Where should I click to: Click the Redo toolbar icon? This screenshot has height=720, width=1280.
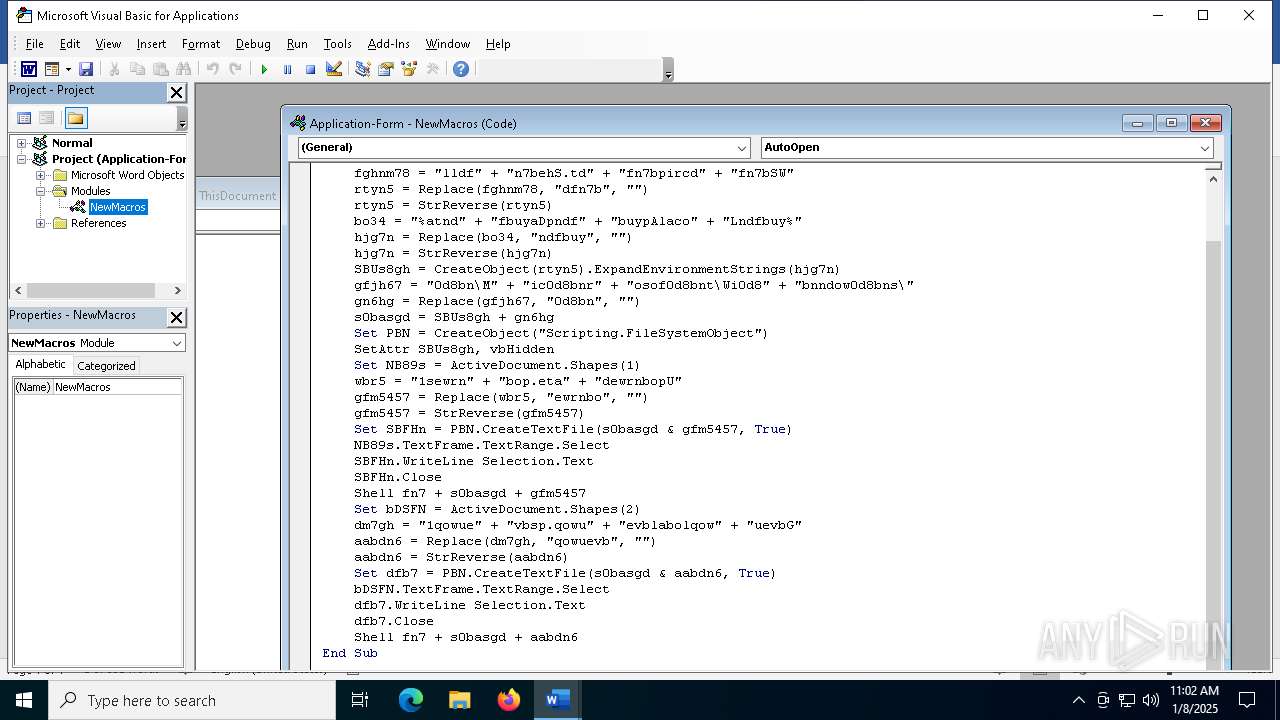click(235, 69)
